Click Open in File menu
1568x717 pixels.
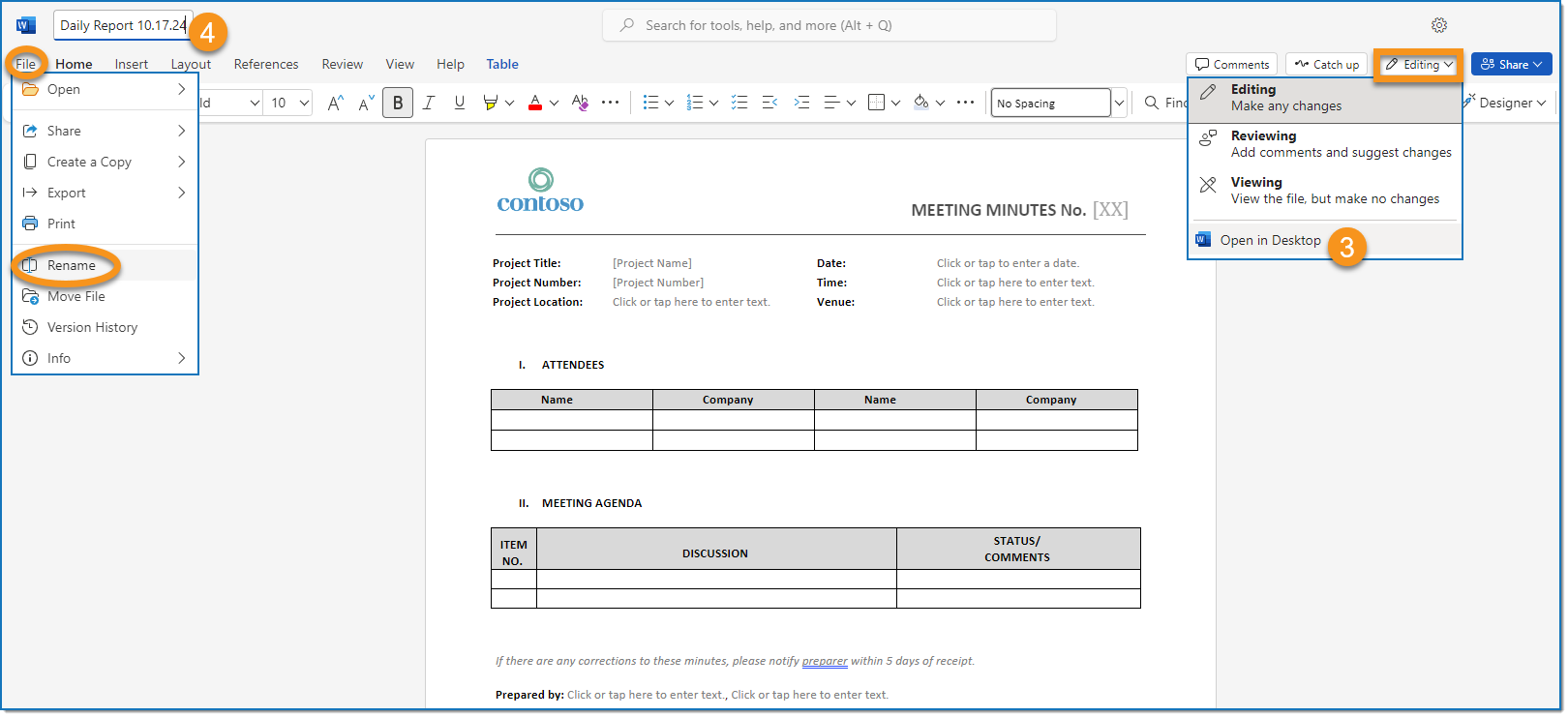coord(105,89)
